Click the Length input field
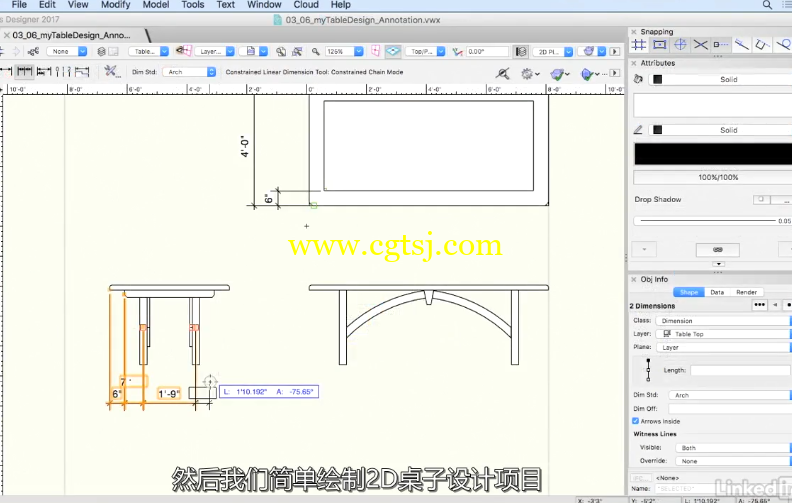Viewport: 792px width, 503px height. click(x=738, y=370)
